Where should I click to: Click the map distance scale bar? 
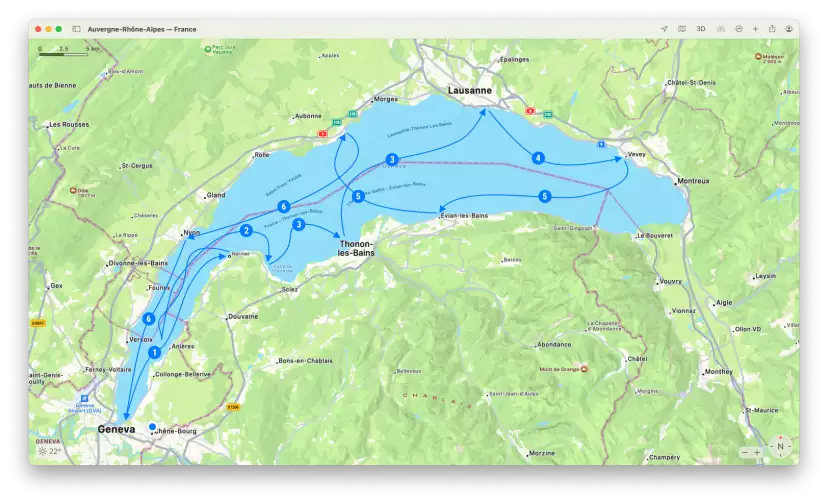click(63, 54)
